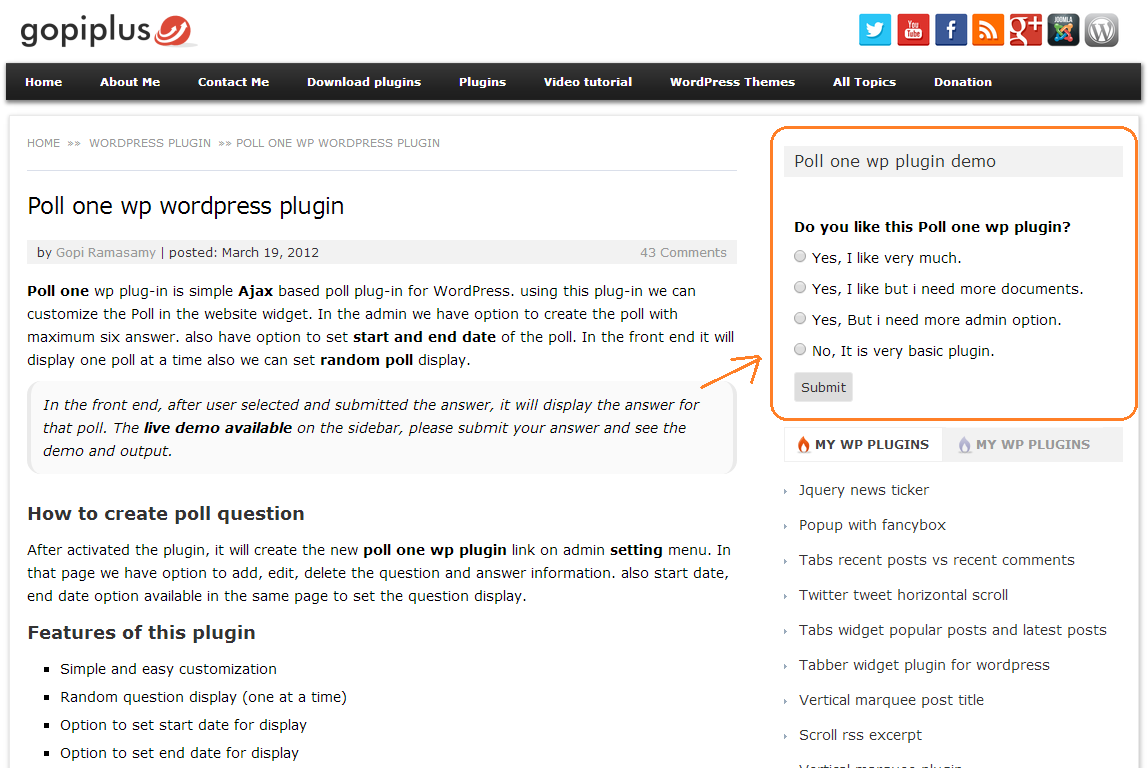Open the 43 Comments link
Viewport: 1148px width, 768px height.
coord(683,253)
